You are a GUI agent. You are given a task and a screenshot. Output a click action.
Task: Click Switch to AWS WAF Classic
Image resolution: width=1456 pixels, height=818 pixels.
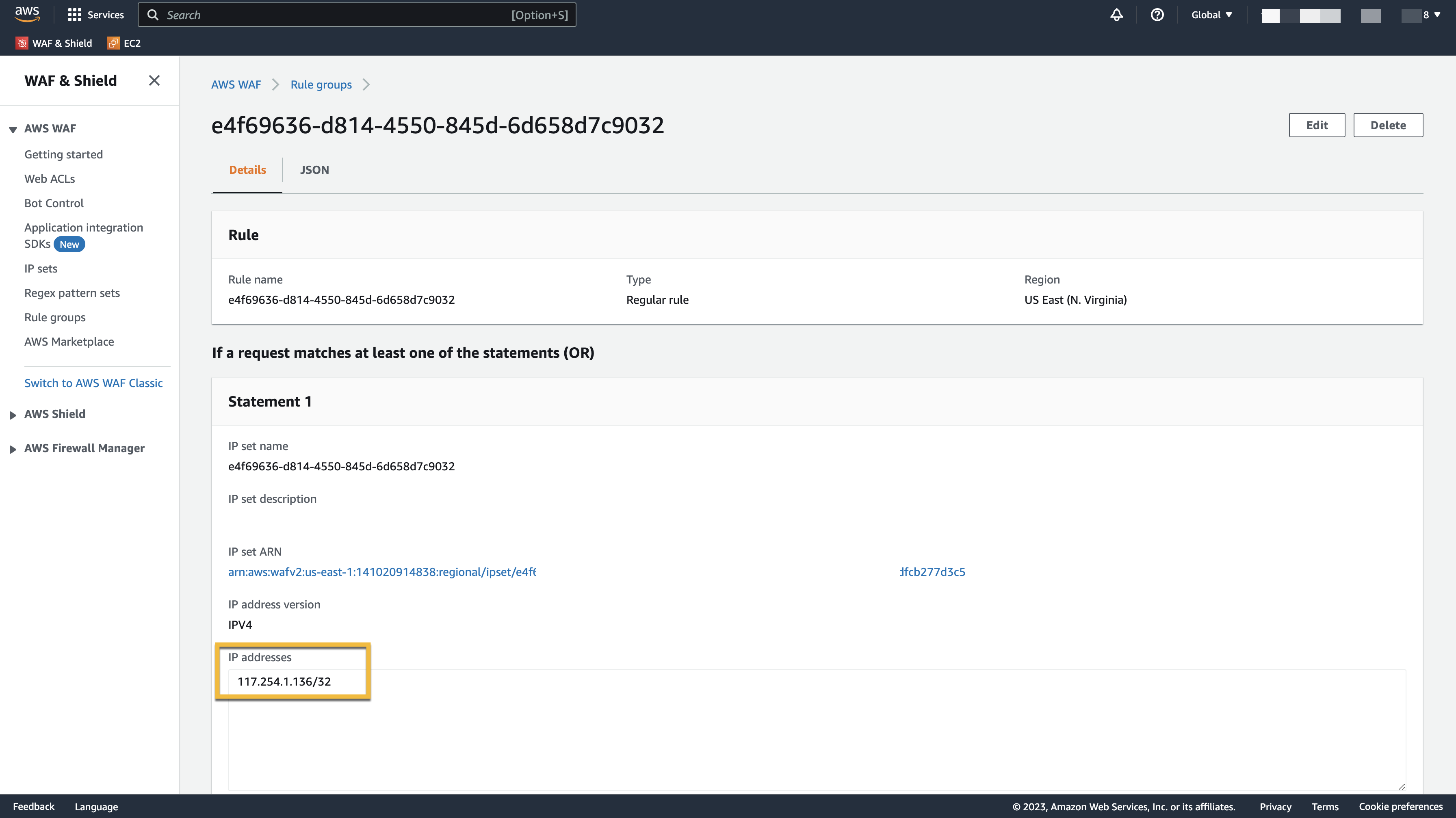[93, 383]
